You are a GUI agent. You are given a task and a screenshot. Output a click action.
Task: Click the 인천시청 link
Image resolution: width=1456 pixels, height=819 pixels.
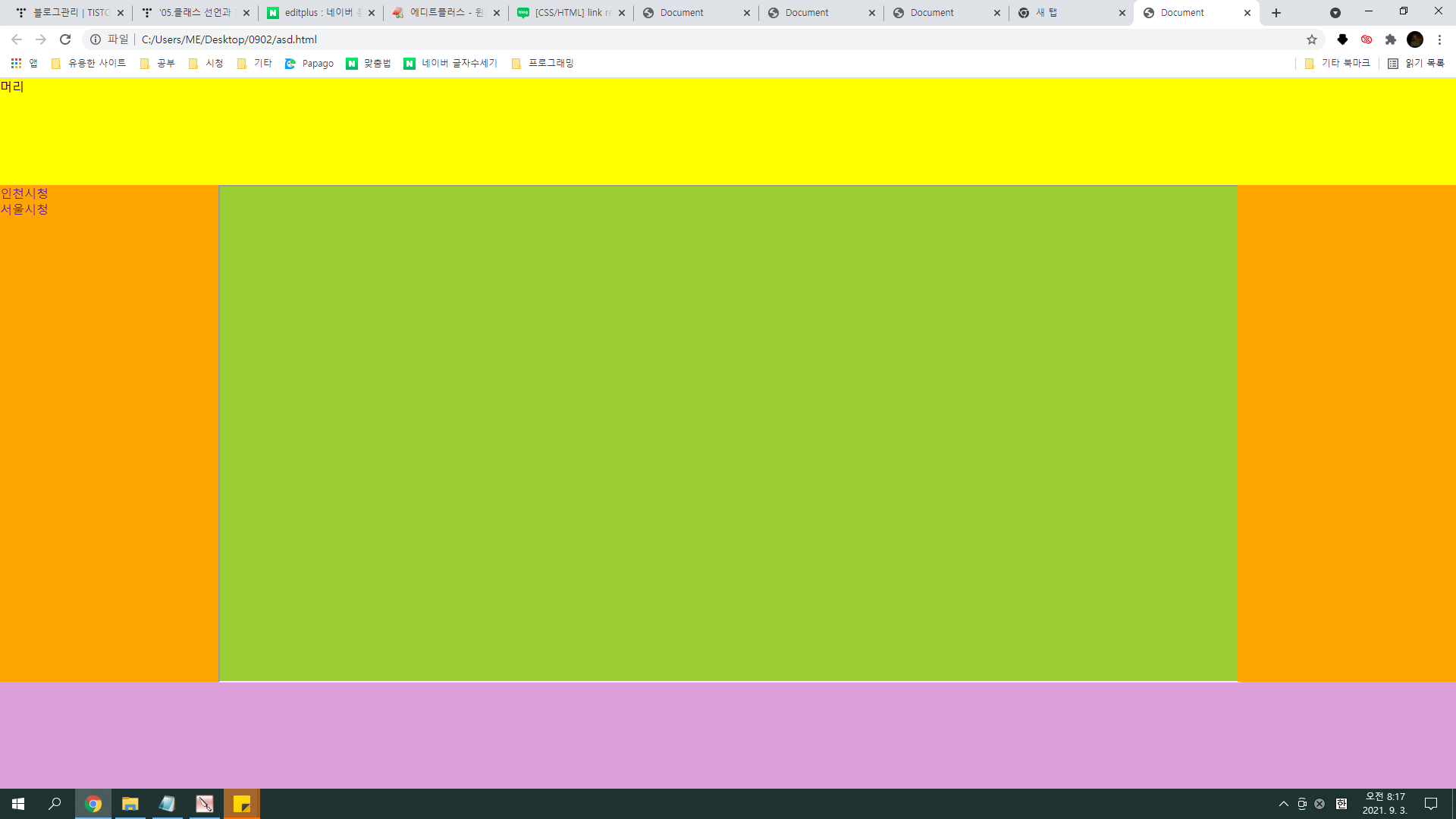click(24, 193)
